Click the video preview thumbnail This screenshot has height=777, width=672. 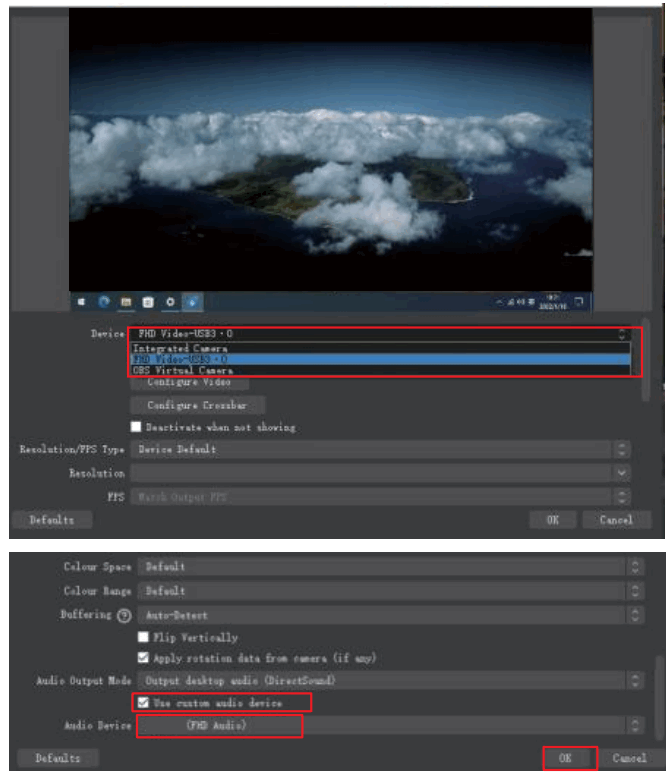[x=331, y=160]
